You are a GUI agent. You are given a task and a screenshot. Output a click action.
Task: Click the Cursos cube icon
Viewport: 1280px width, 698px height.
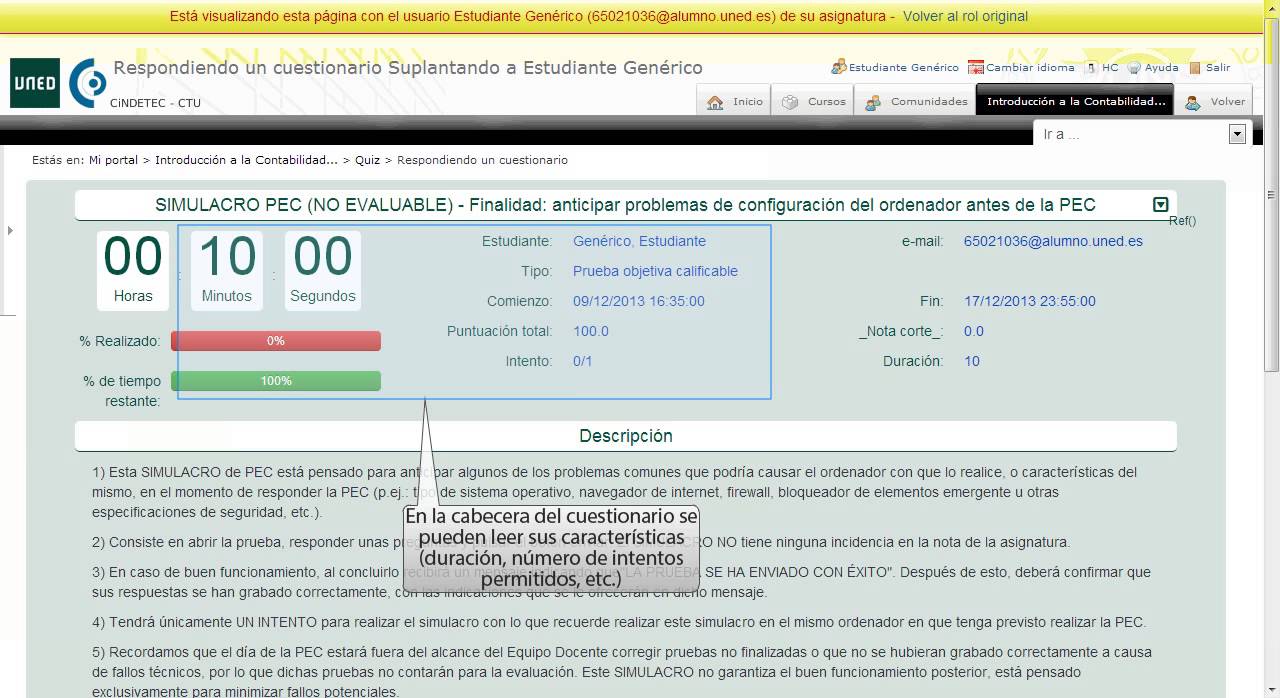[790, 102]
